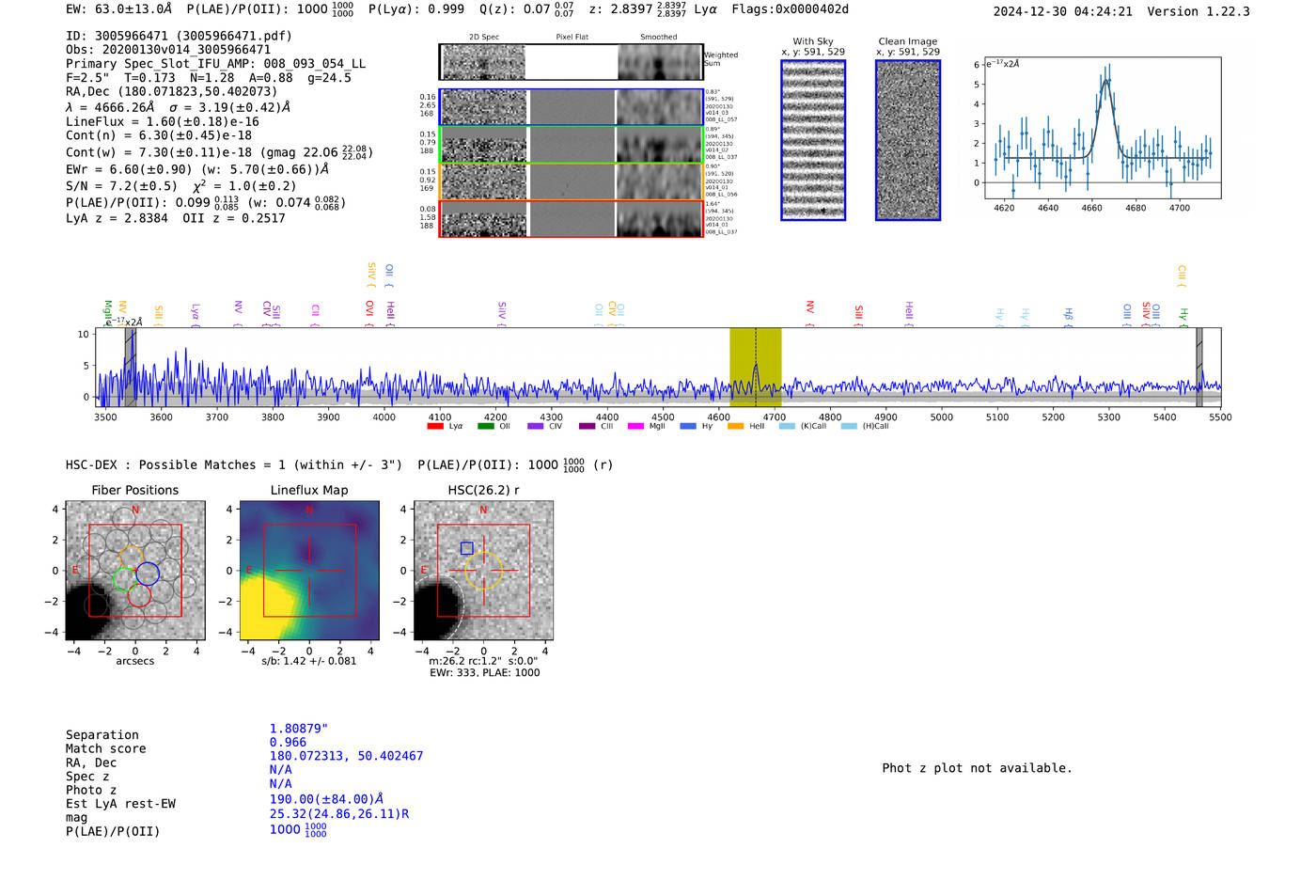Image resolution: width=1316 pixels, height=896 pixels.
Task: Click the blue fiber circle in Fiber Positions
Action: point(148,574)
